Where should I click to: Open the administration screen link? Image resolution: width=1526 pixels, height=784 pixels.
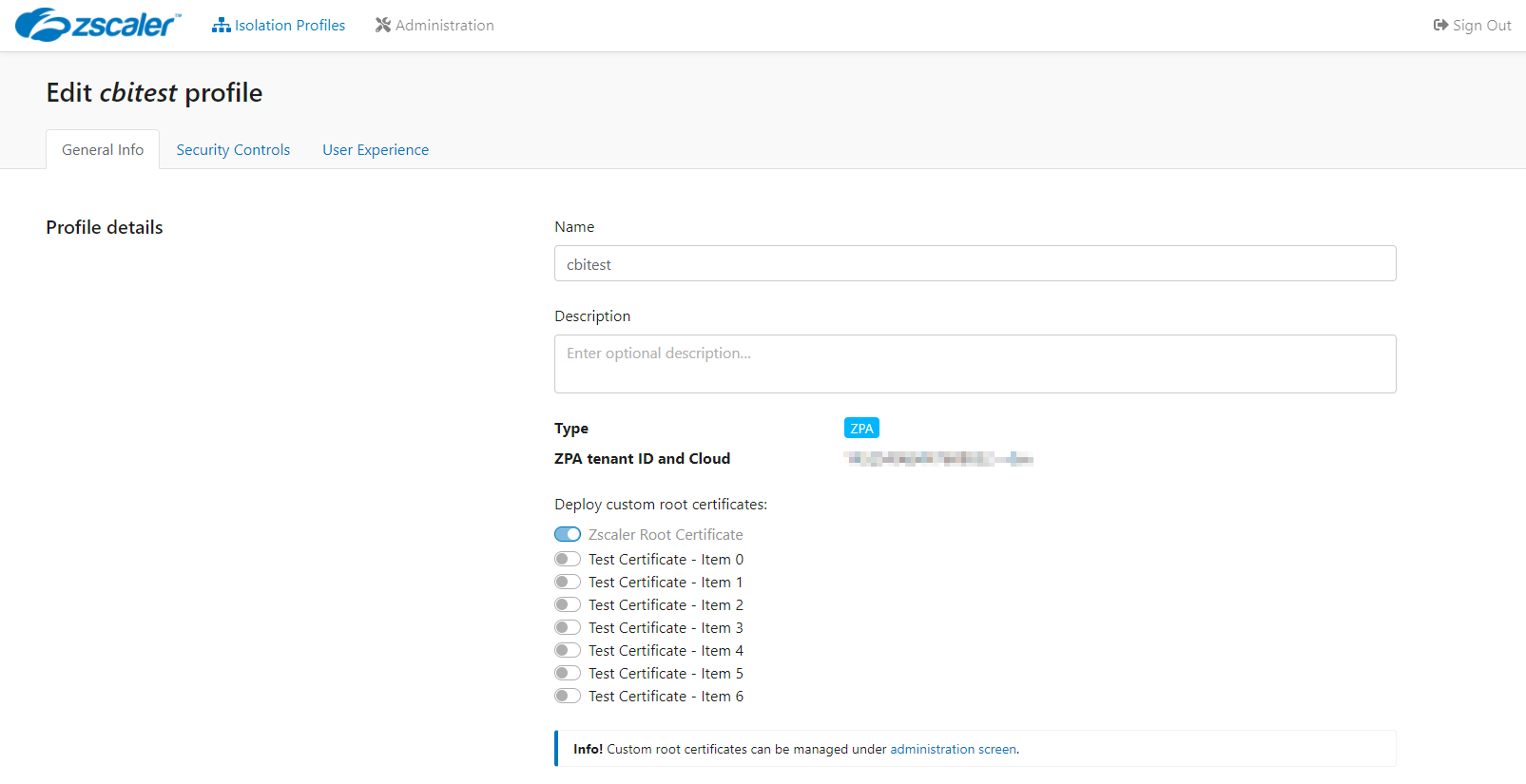[953, 750]
